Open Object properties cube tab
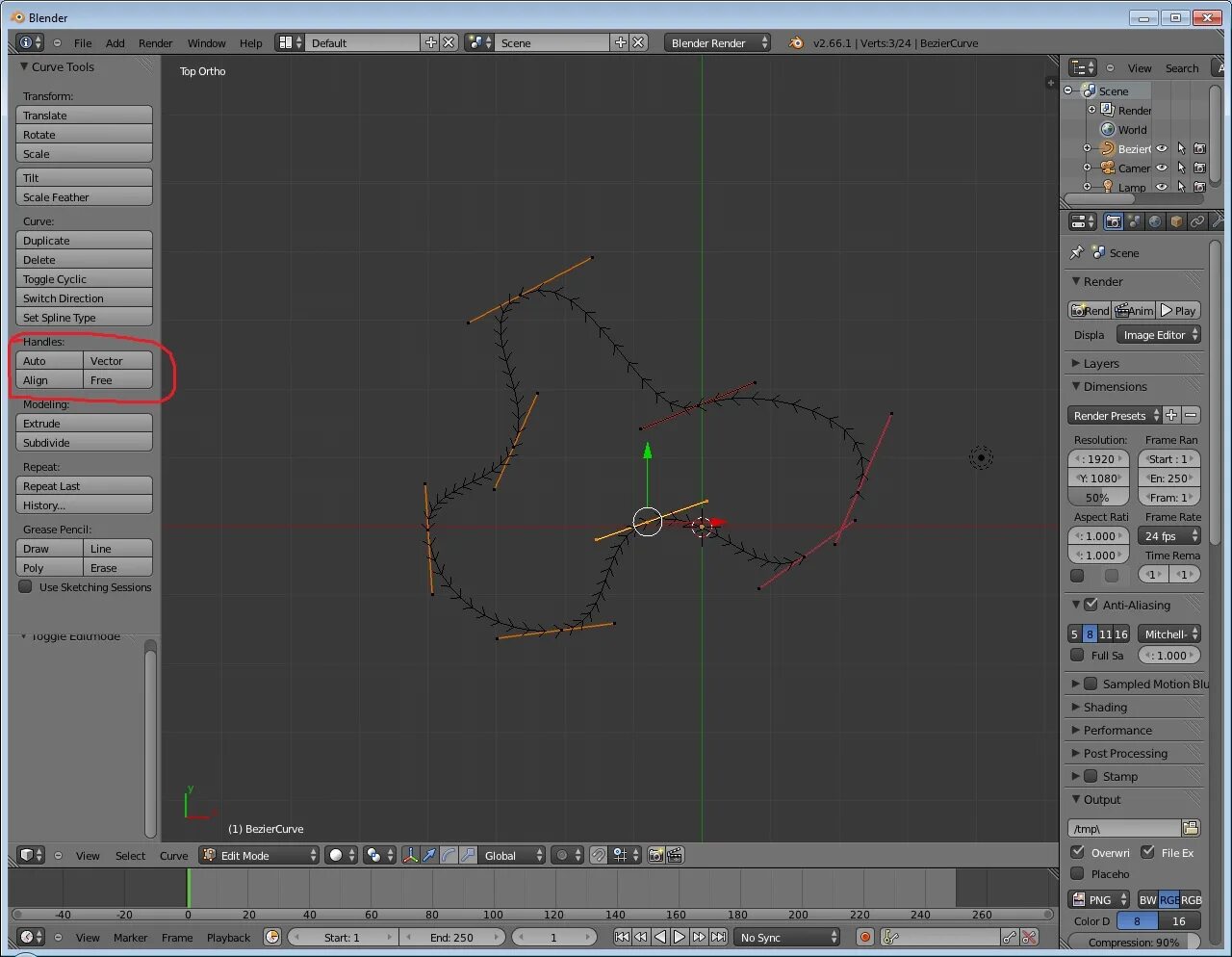Screen dimensions: 1232x957 click(x=1176, y=220)
